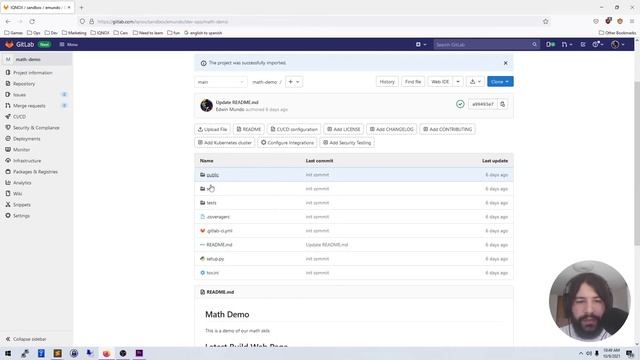The height and width of the screenshot is (360, 640).
Task: Click the math-demo breadcrumb path
Action: [264, 82]
